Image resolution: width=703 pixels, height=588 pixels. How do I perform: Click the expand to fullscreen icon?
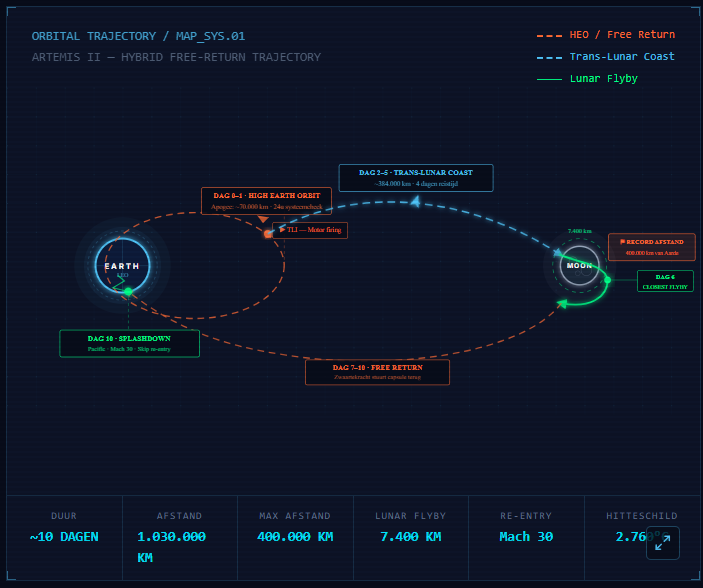pyautogui.click(x=663, y=543)
